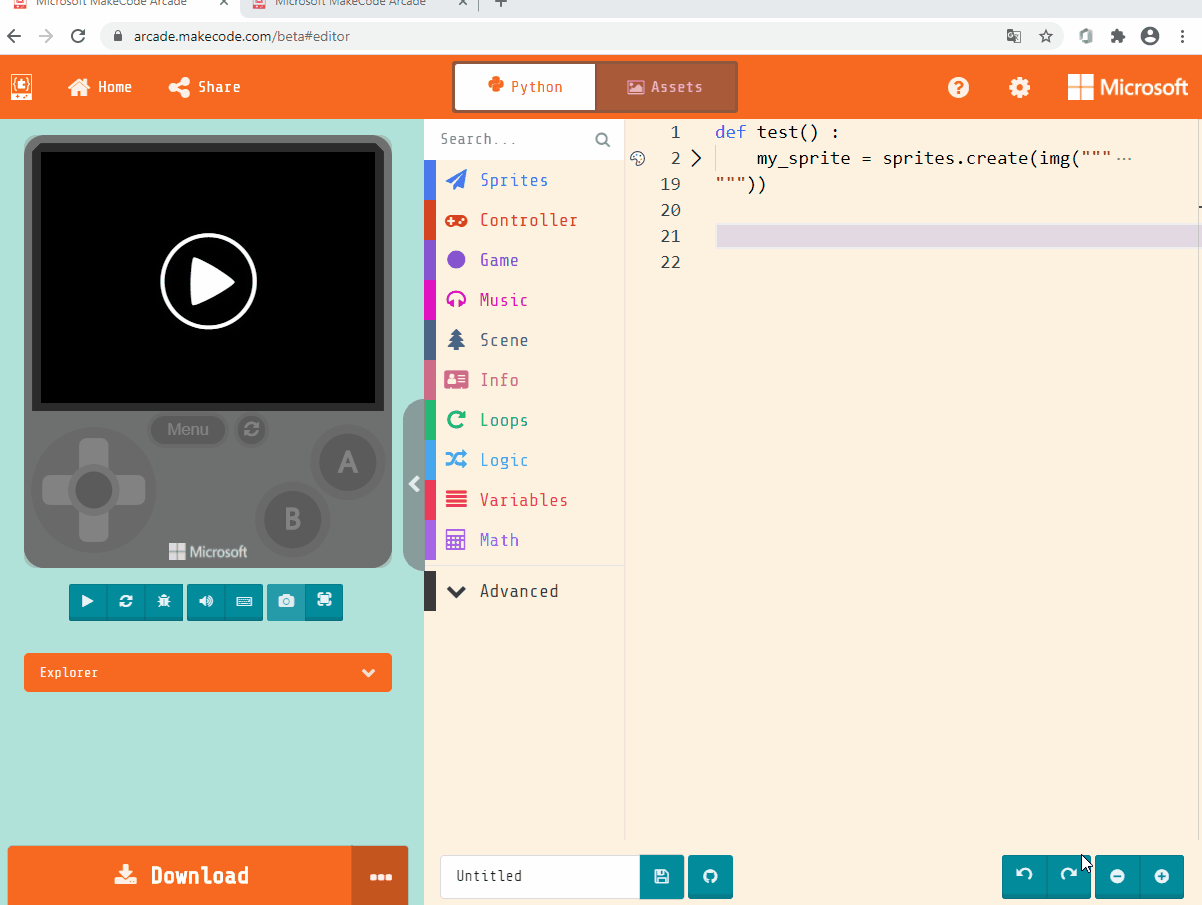The width and height of the screenshot is (1202, 905).
Task: Take a simulator screenshot
Action: pyautogui.click(x=286, y=601)
